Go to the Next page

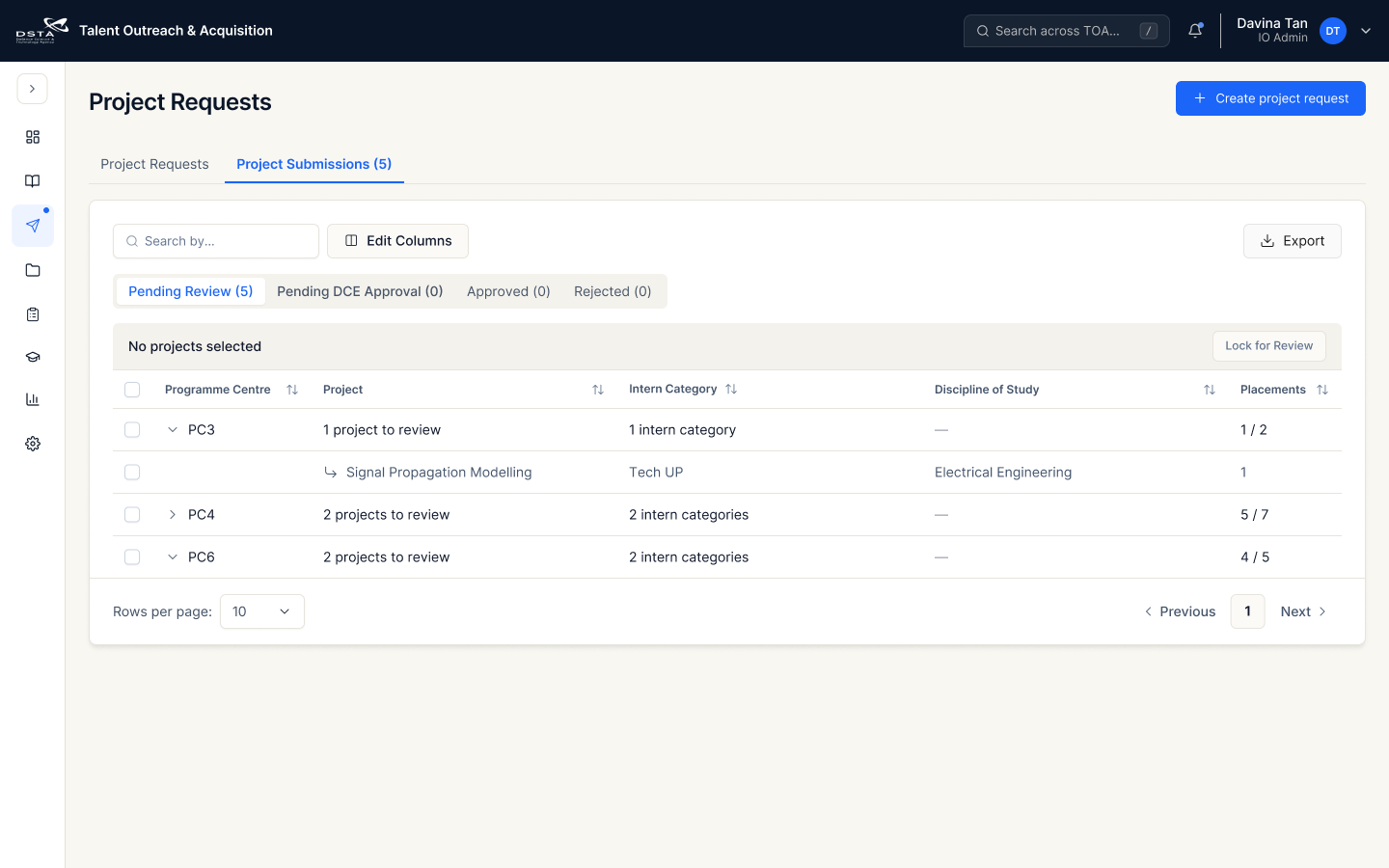pos(1303,611)
